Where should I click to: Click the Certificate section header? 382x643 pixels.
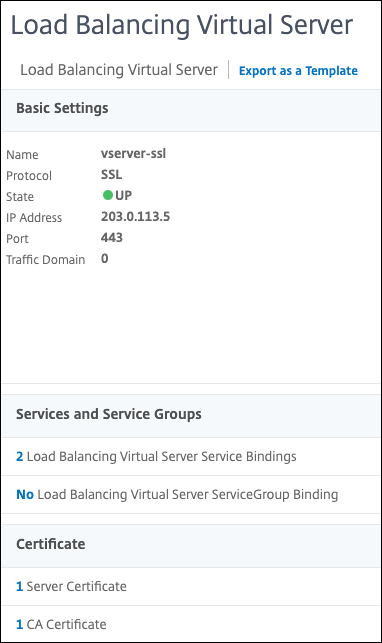(x=191, y=546)
